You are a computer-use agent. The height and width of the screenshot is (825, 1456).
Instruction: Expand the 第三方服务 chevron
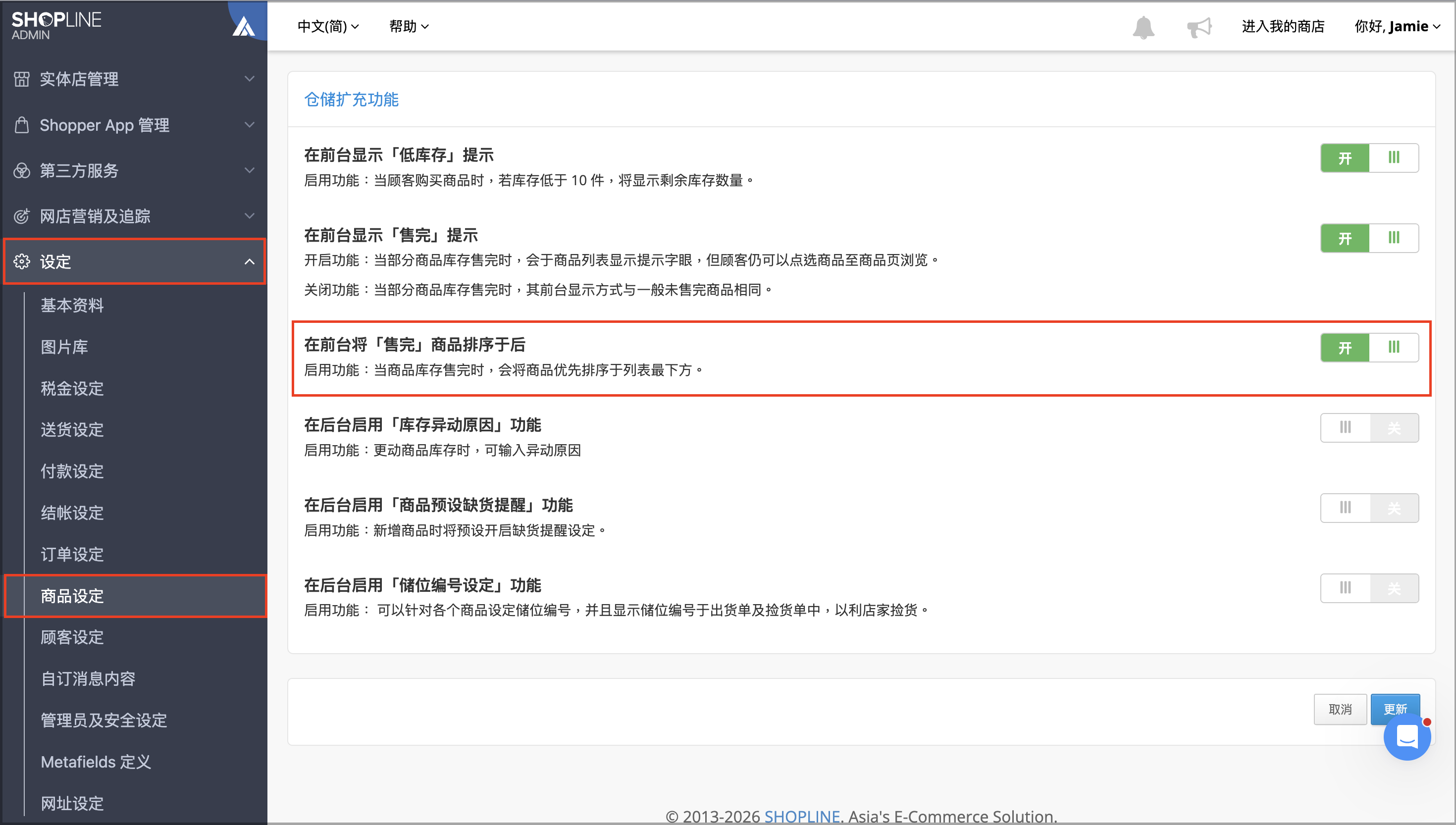[249, 170]
